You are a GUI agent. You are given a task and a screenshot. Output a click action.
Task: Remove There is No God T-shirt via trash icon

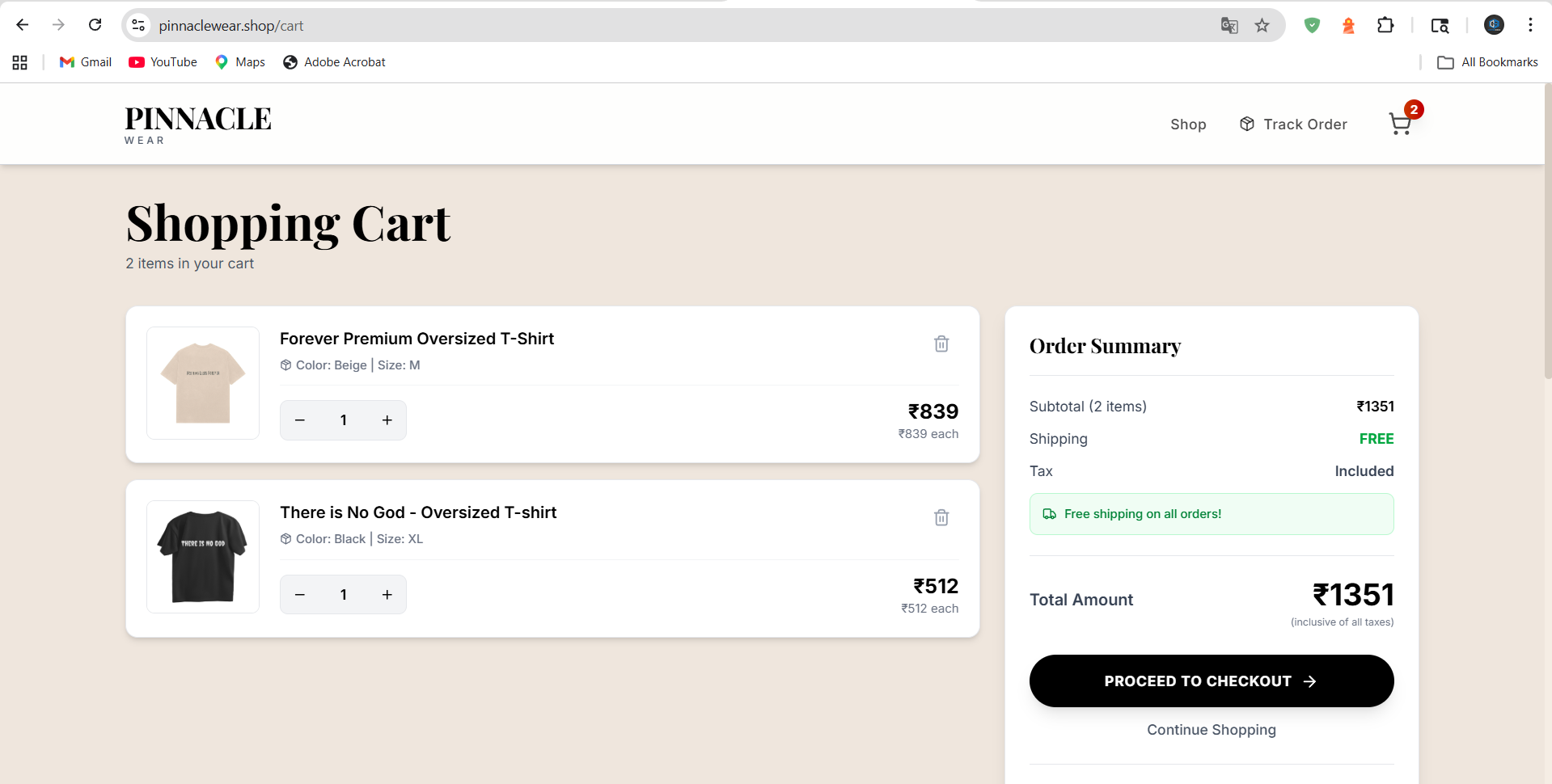941,517
